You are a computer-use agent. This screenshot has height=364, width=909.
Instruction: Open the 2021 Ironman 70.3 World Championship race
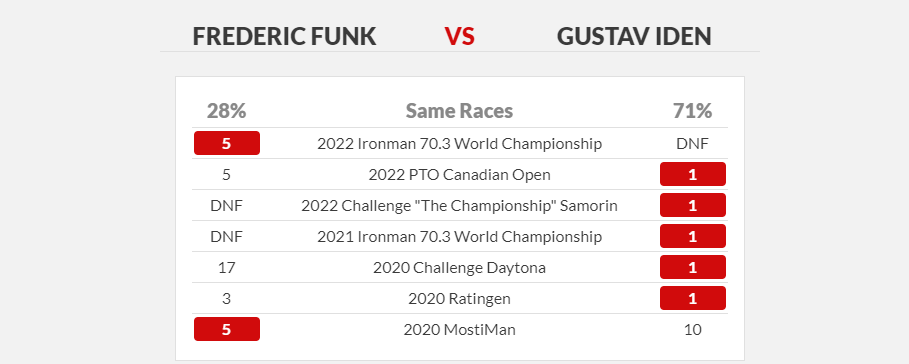point(459,236)
